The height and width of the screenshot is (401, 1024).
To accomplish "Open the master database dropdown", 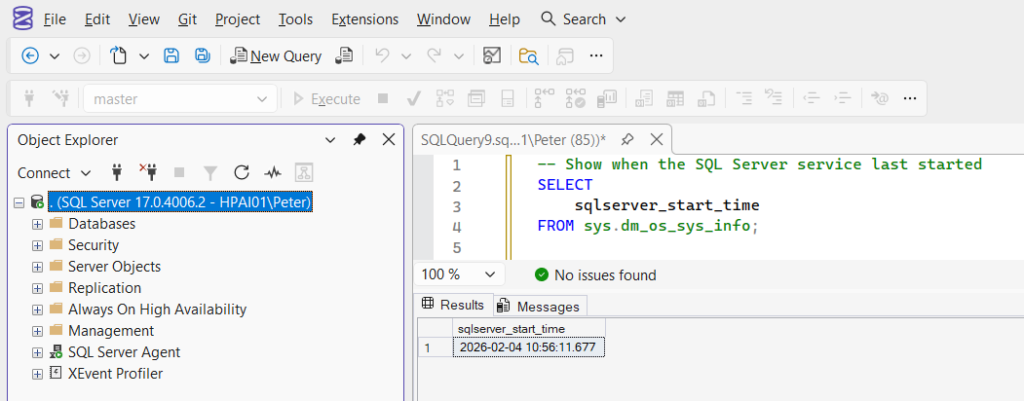I will tap(262, 99).
